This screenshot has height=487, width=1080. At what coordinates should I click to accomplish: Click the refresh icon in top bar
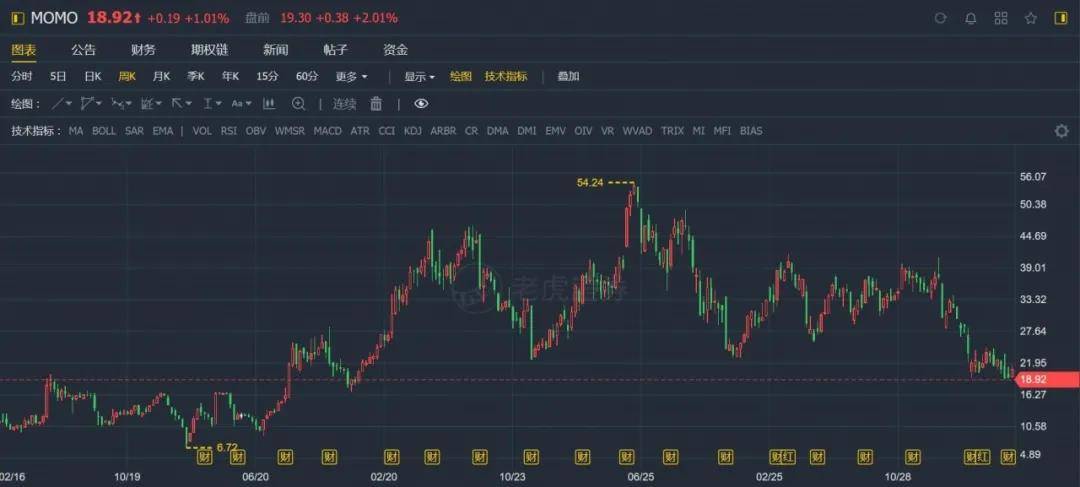tap(941, 19)
